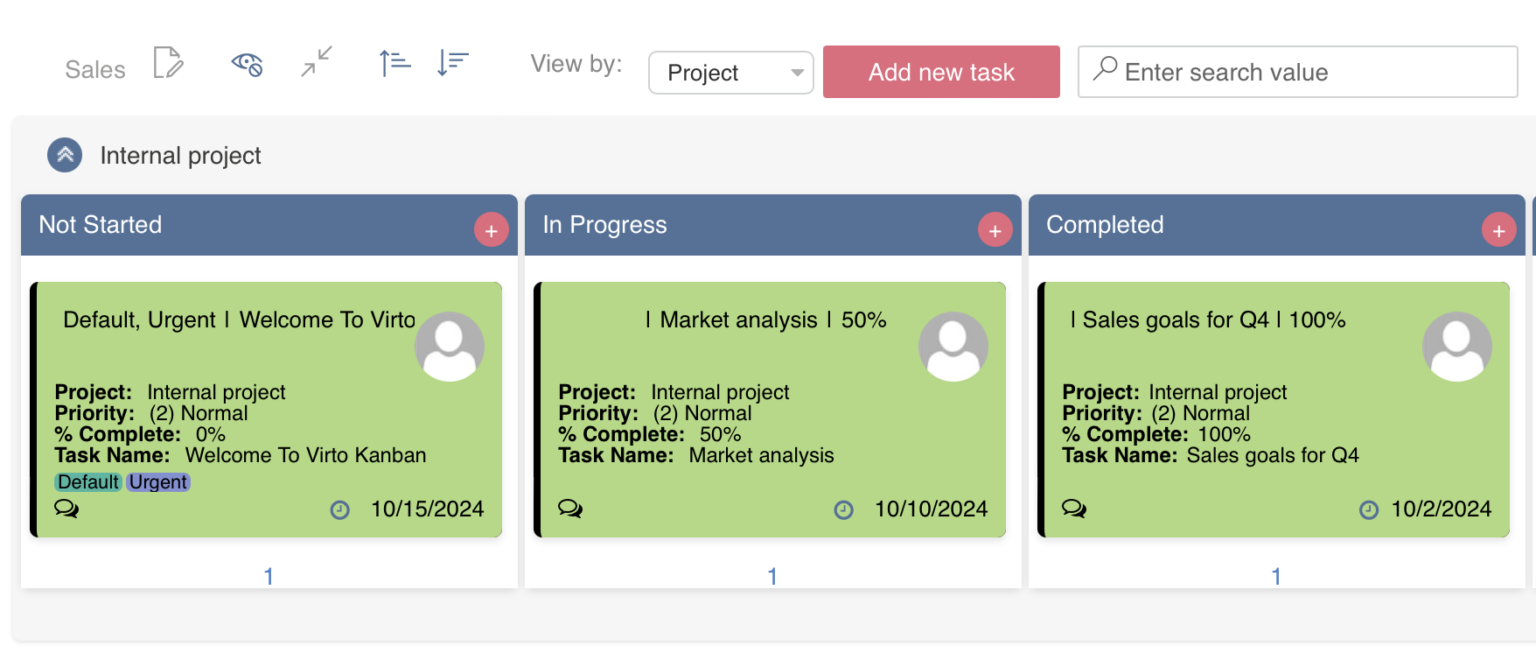Image resolution: width=1536 pixels, height=660 pixels.
Task: Open the task count link under Completed
Action: [x=1275, y=575]
